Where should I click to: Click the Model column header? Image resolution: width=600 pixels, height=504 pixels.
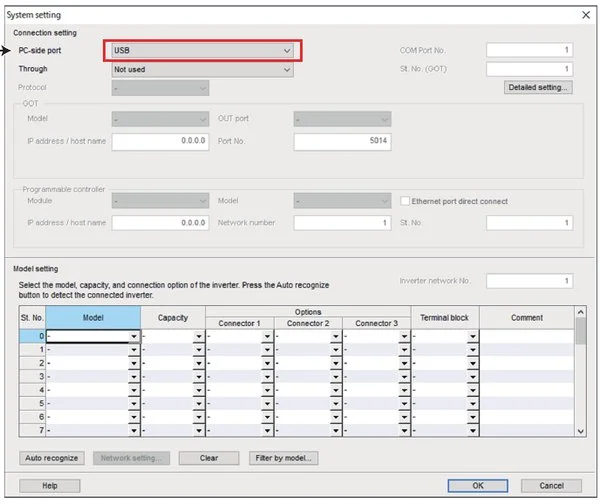tap(93, 317)
